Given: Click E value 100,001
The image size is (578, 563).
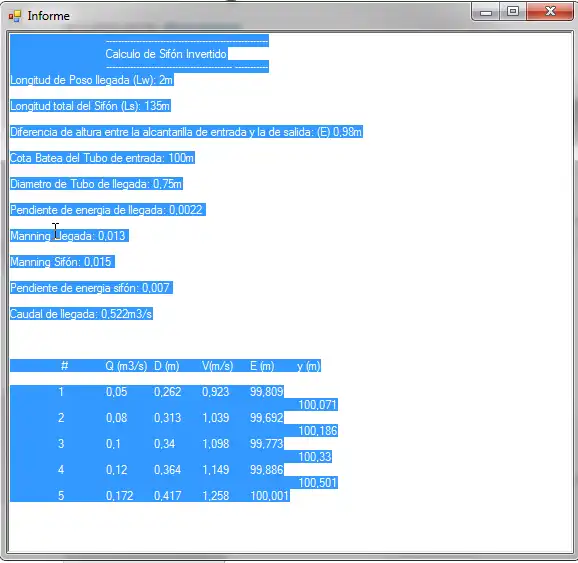Looking at the screenshot, I should click(269, 496).
